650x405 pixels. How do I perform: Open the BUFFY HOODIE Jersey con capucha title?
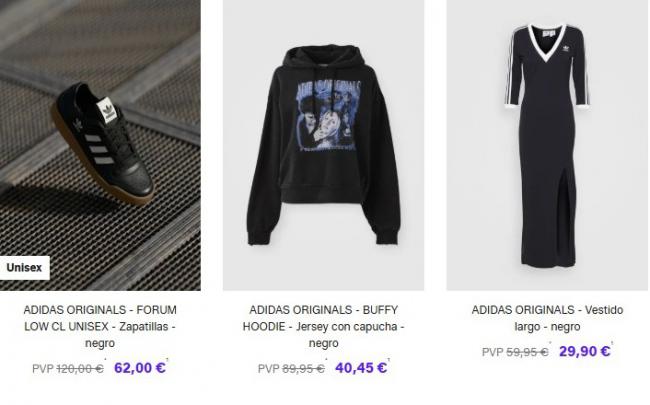click(x=323, y=327)
